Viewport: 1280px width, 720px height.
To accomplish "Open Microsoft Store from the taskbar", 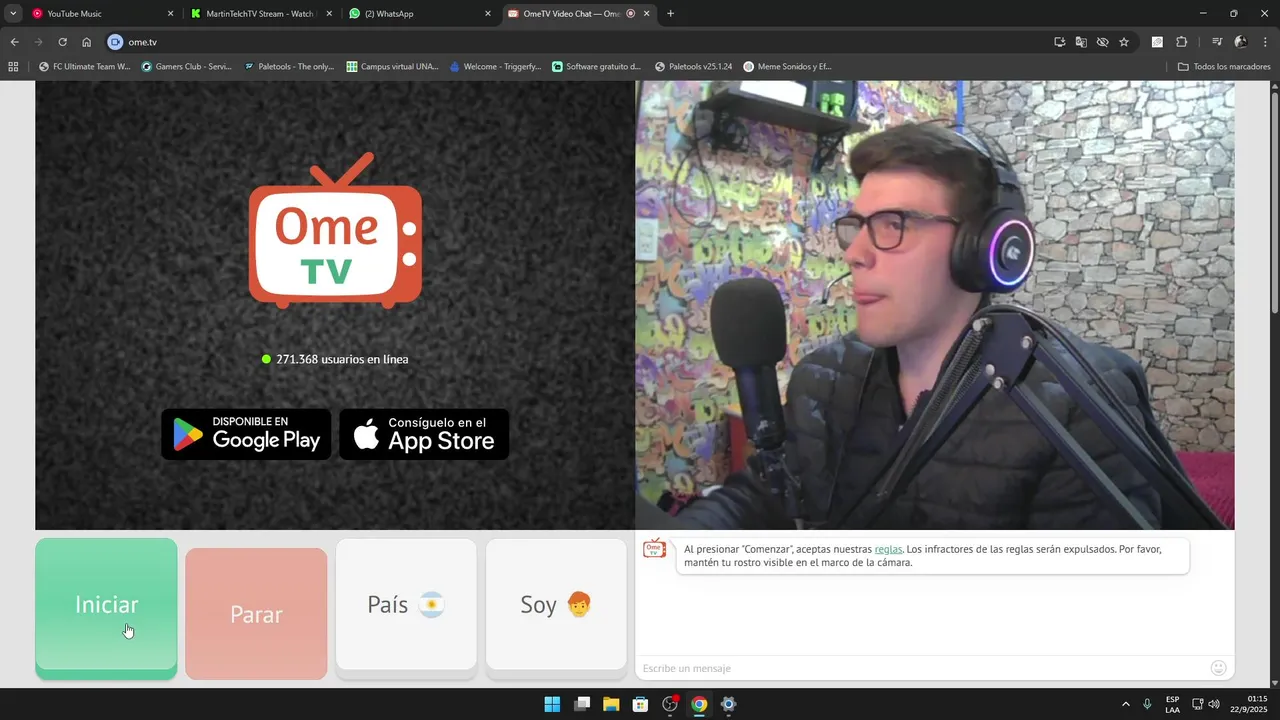I will coord(640,704).
